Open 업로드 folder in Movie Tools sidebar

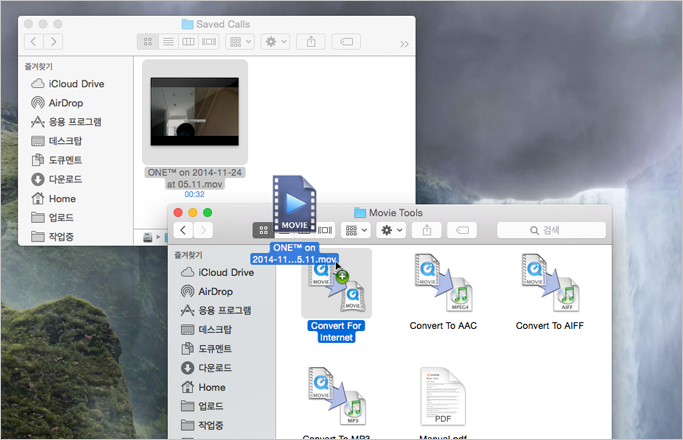pyautogui.click(x=202, y=406)
